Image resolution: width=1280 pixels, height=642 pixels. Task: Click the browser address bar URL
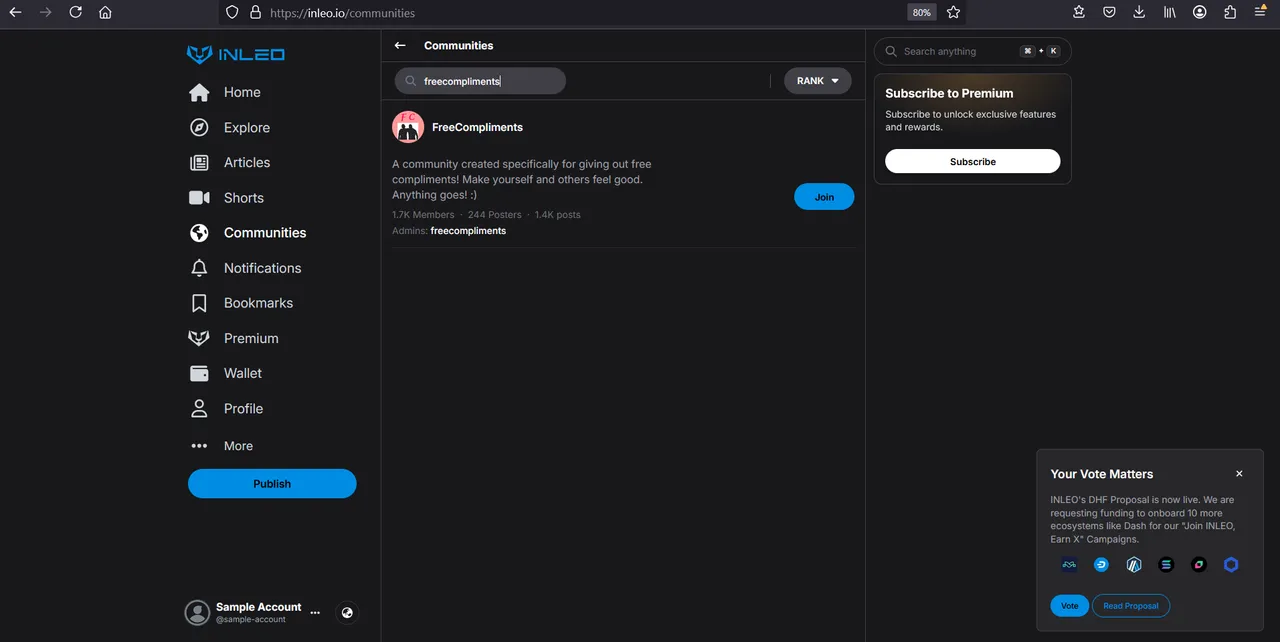coord(342,13)
